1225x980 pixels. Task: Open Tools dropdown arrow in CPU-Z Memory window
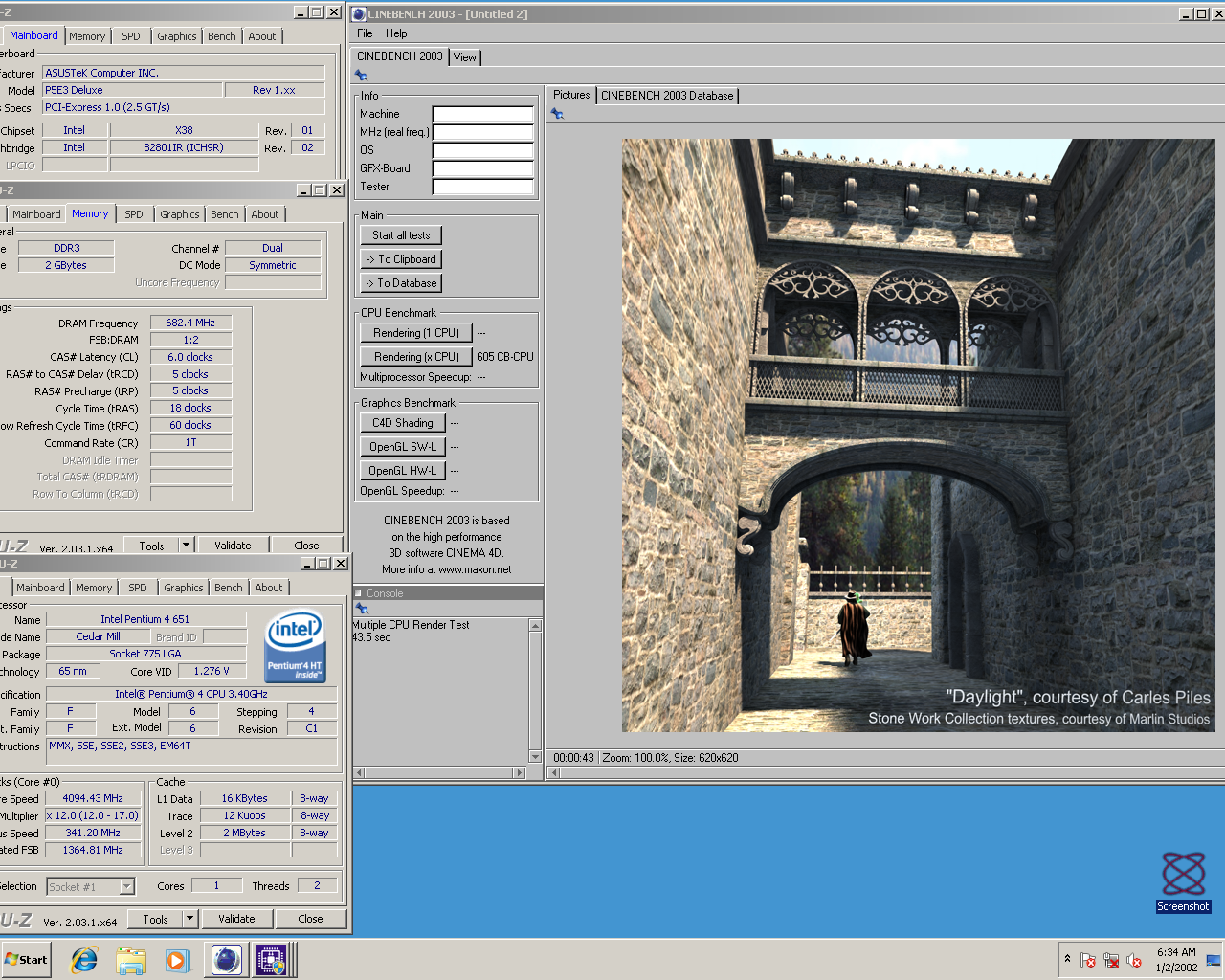point(187,546)
